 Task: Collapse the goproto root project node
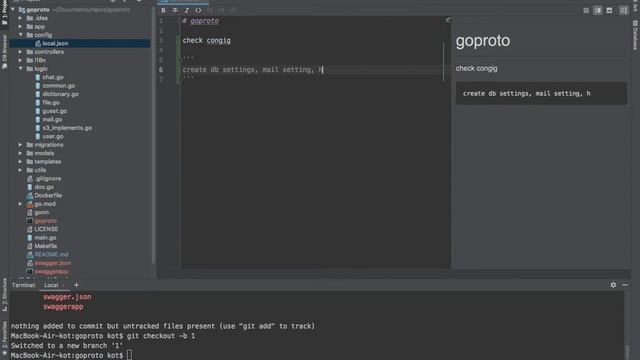[13, 9]
